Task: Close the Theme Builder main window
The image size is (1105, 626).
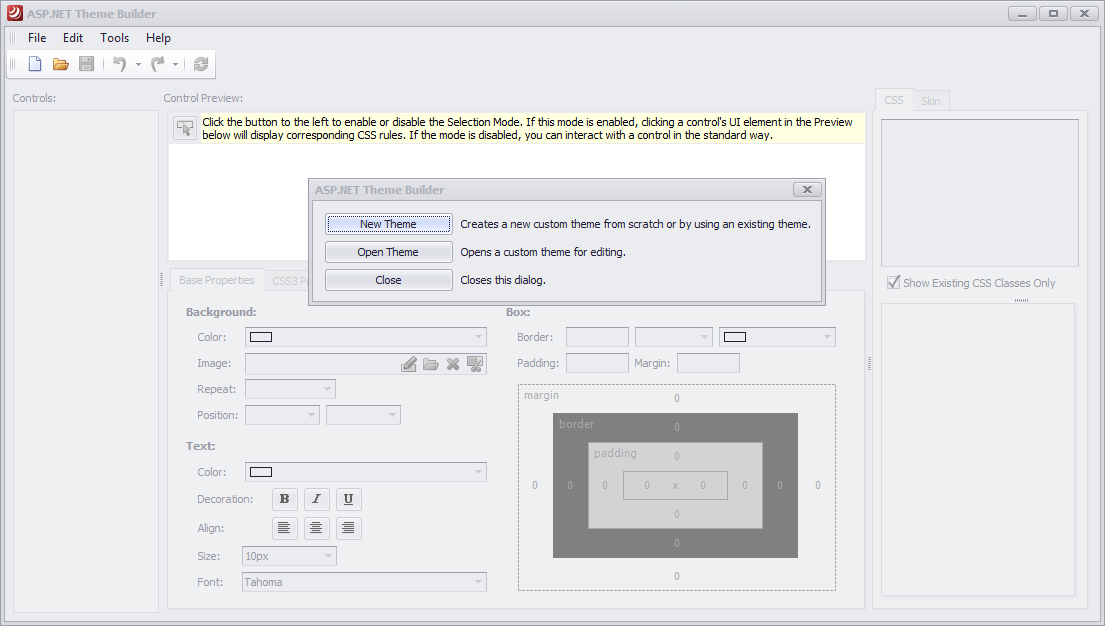Action: [1085, 13]
